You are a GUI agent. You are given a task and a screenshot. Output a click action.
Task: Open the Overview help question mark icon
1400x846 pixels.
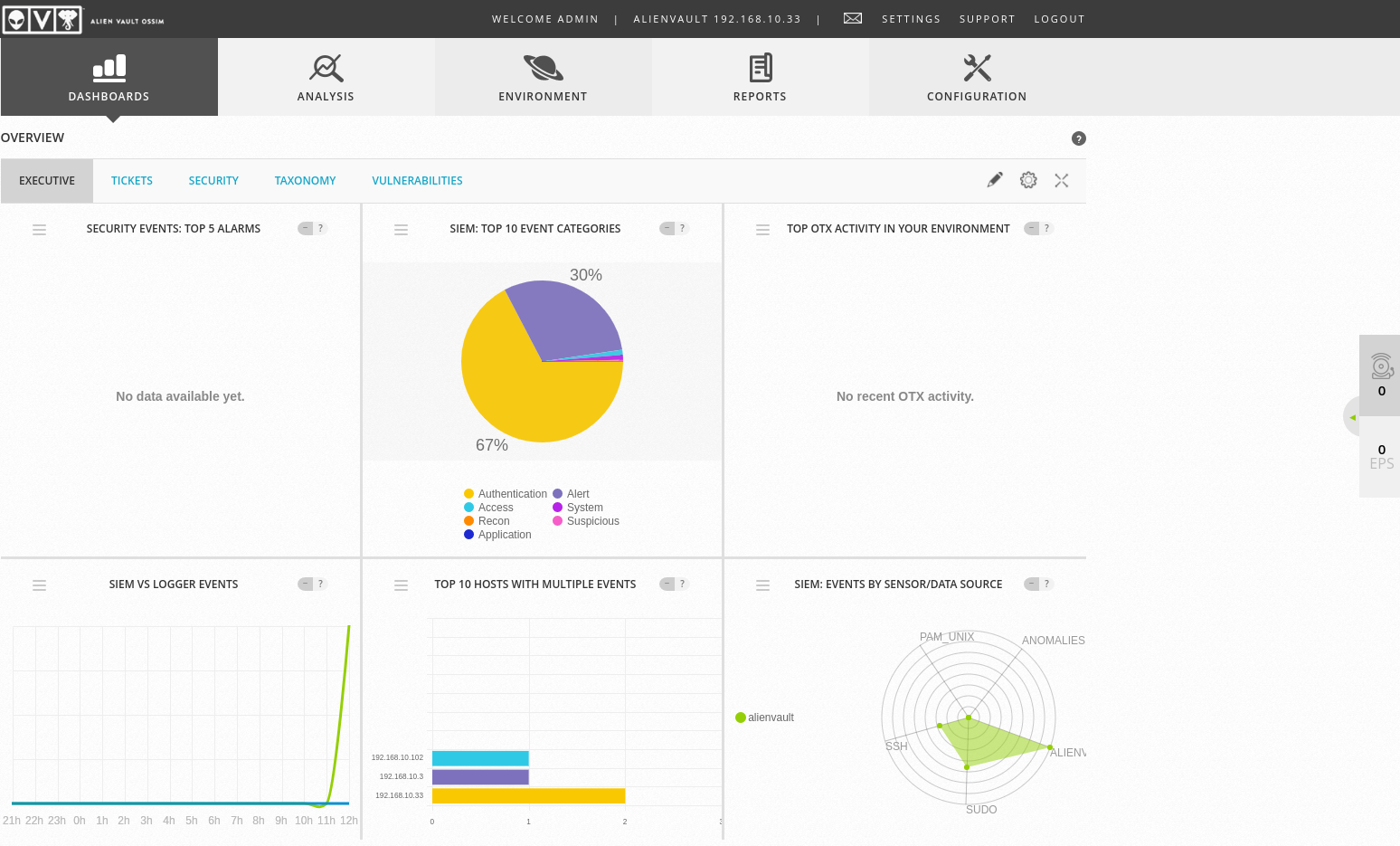[1078, 138]
